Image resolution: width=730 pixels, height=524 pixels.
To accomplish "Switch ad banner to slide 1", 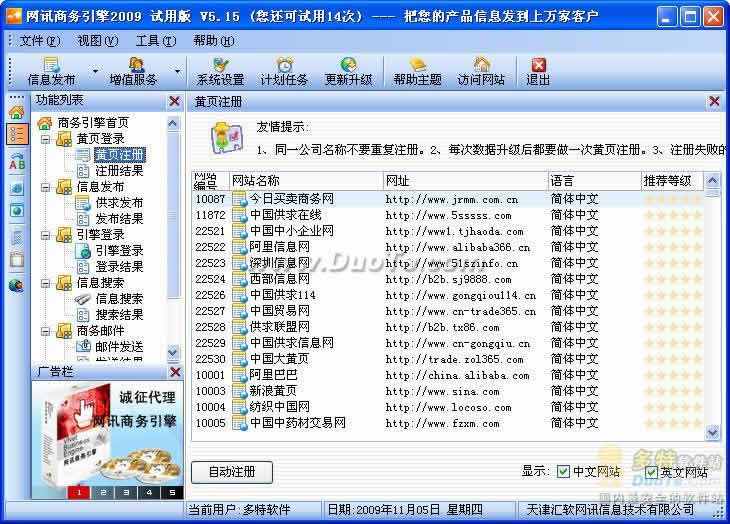I will (x=79, y=492).
